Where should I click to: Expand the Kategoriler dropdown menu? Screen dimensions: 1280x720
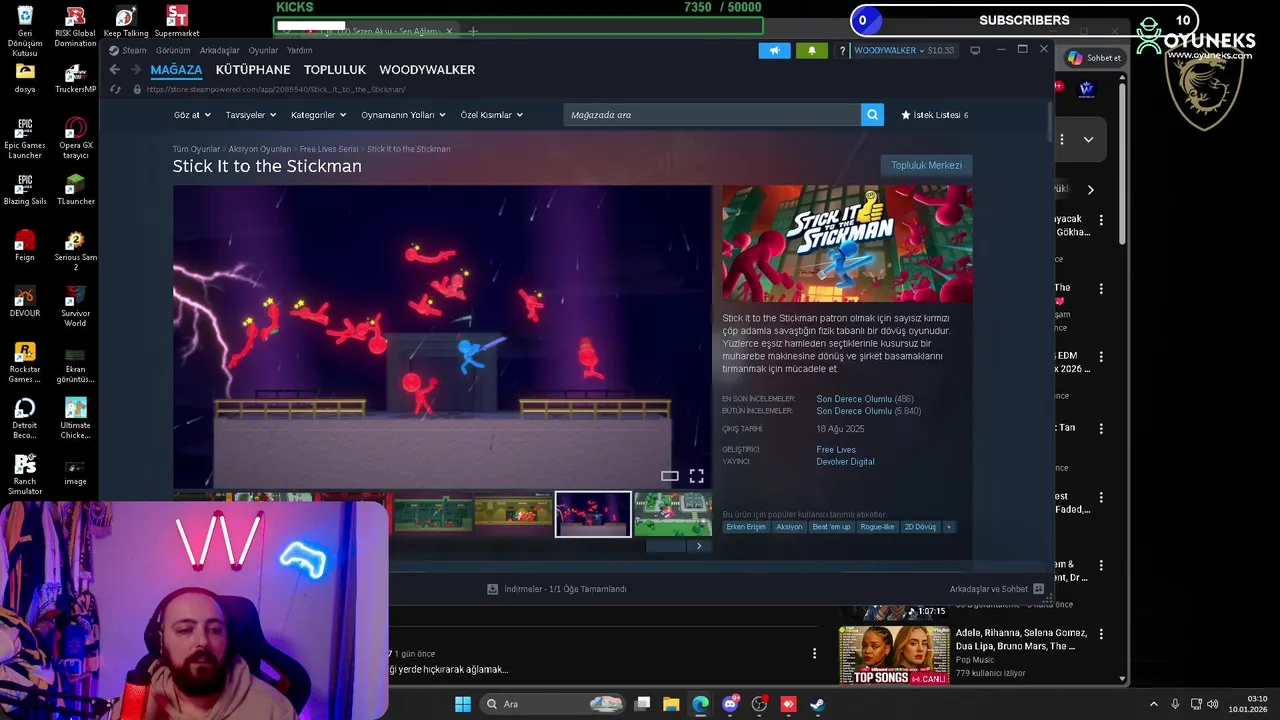[318, 115]
